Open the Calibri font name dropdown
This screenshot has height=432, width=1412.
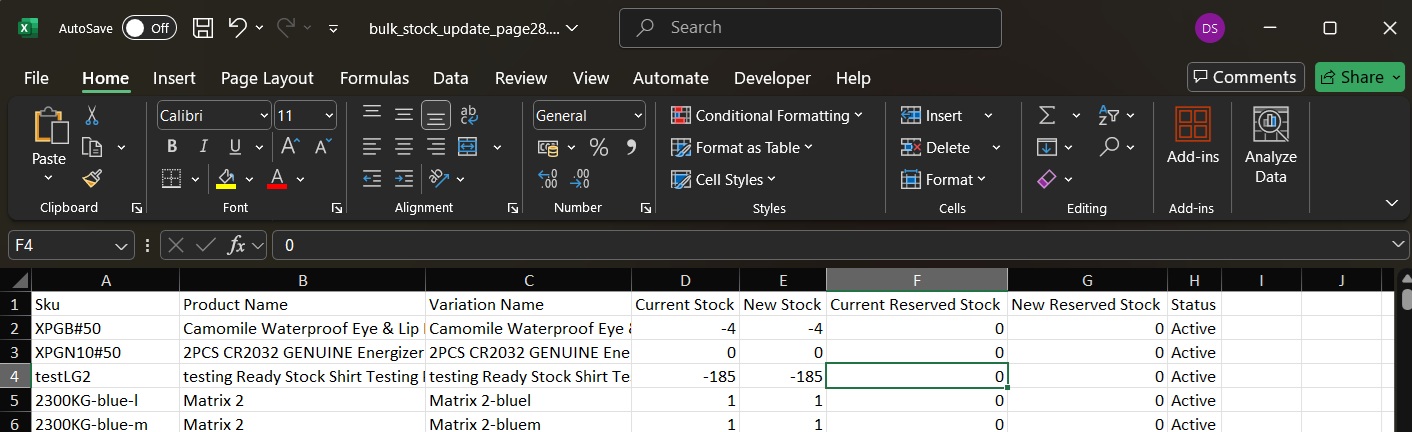point(264,116)
